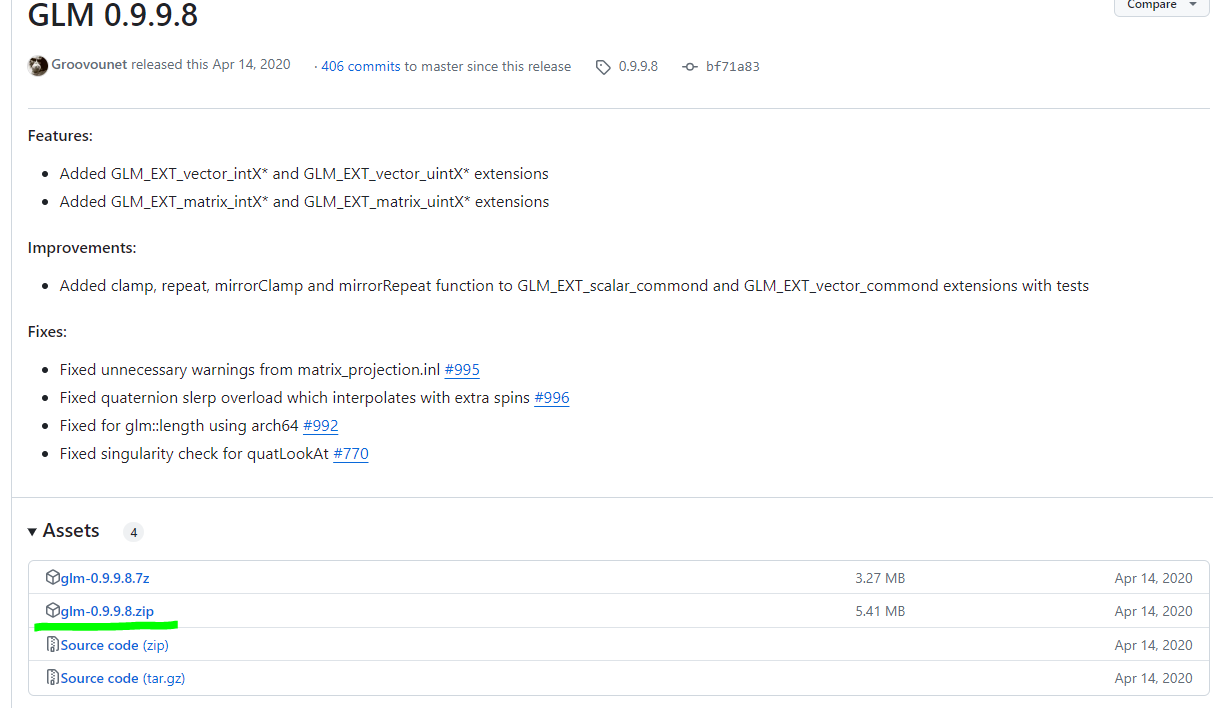Screen dimensions: 1213x708
Task: Open the 406 commits link
Action: coord(360,66)
